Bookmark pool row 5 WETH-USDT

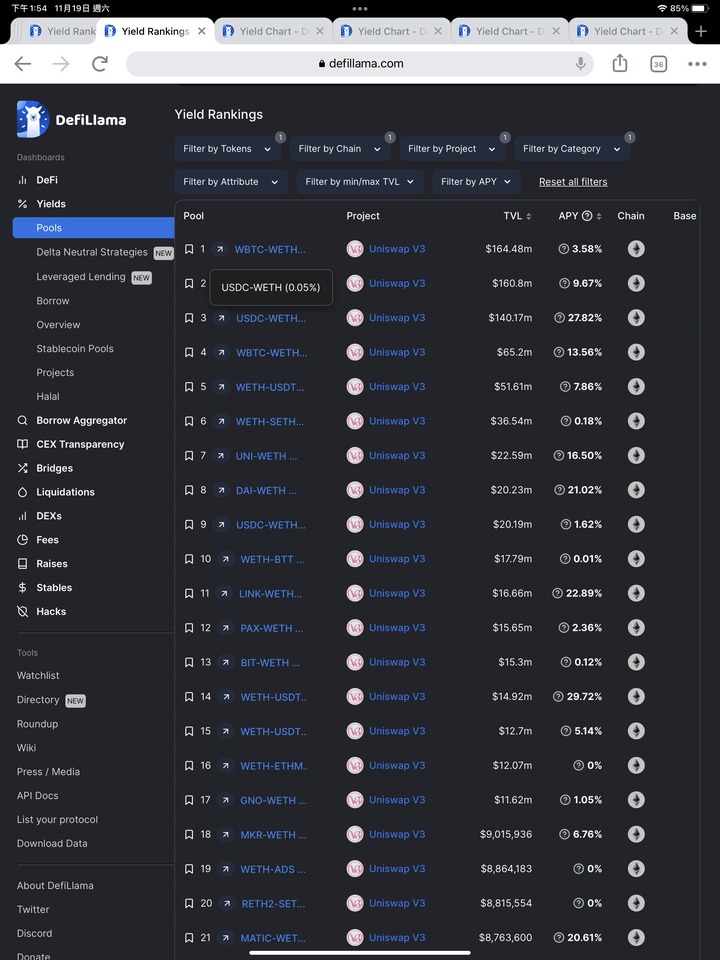[x=189, y=387]
